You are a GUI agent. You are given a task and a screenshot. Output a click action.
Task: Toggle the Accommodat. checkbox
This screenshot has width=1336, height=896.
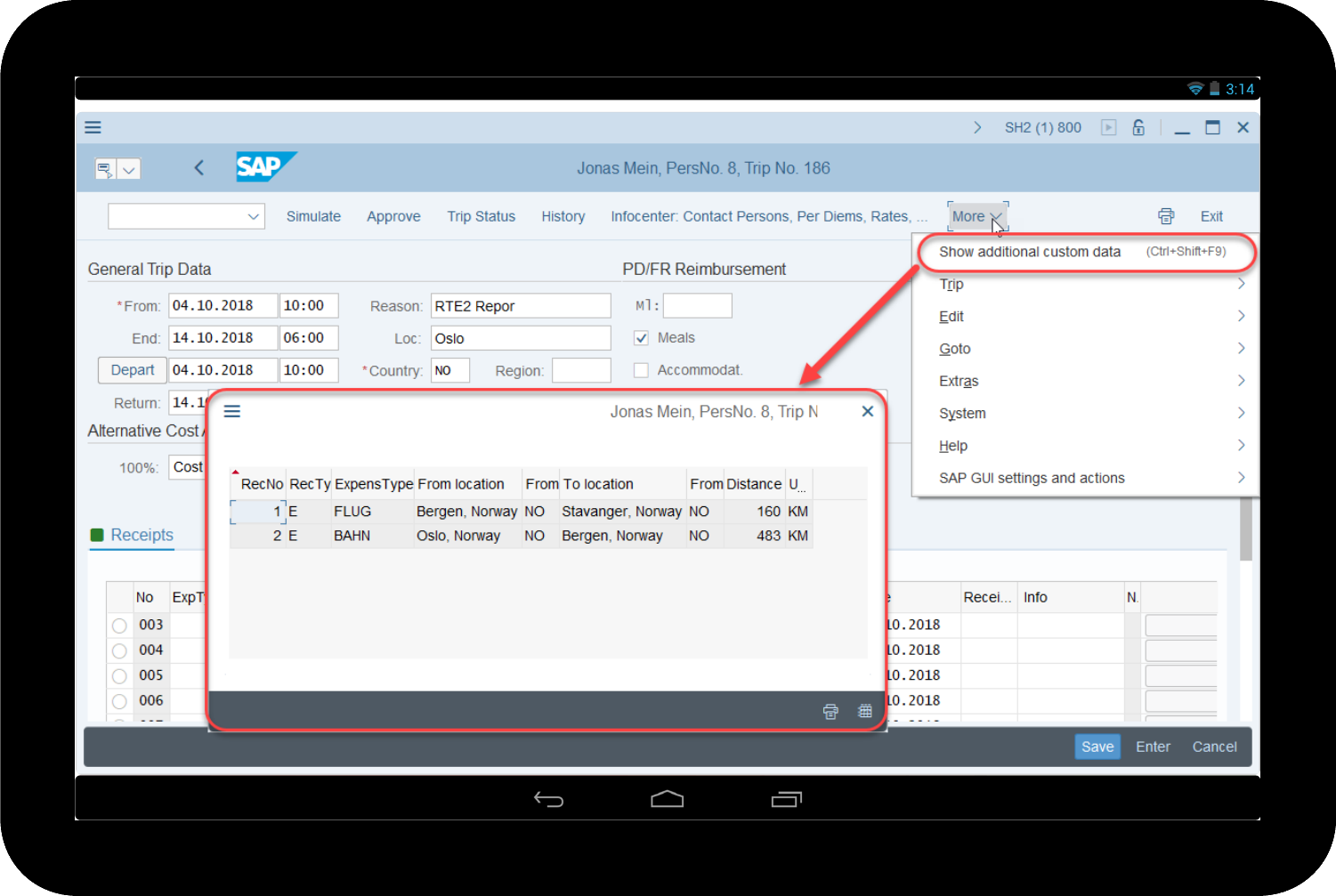click(x=641, y=370)
